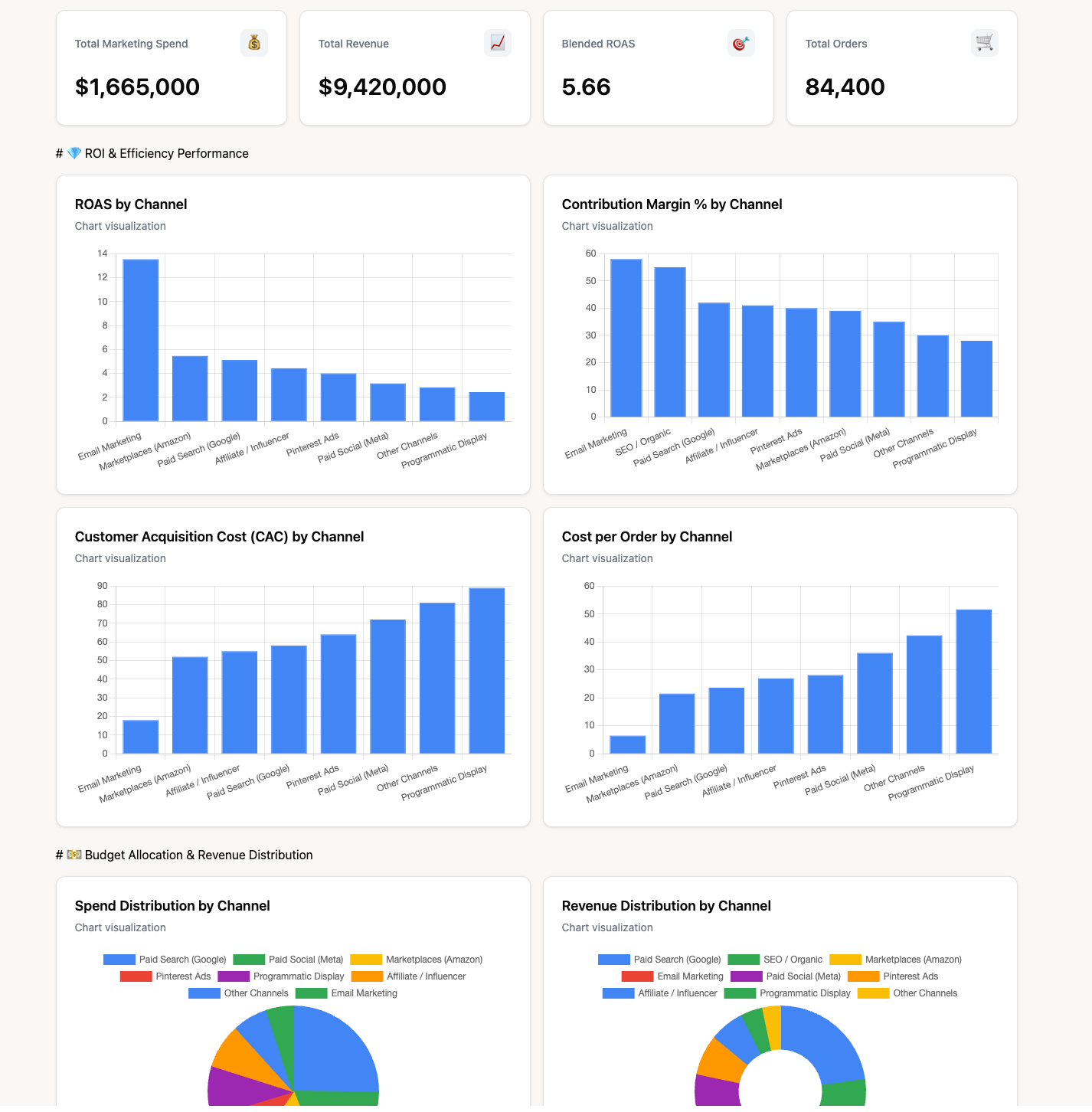1092x1112 pixels.
Task: Click Marketplaces (Amazon) legend in Revenue Distribution
Action: pos(913,959)
